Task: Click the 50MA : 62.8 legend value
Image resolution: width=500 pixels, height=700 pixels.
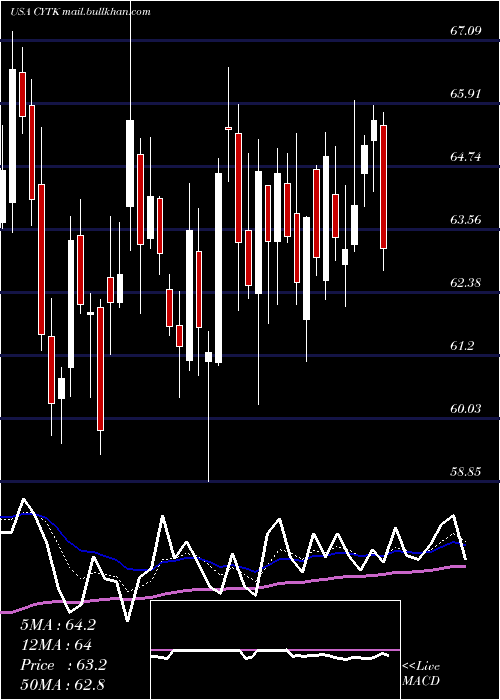Action: 62,685
